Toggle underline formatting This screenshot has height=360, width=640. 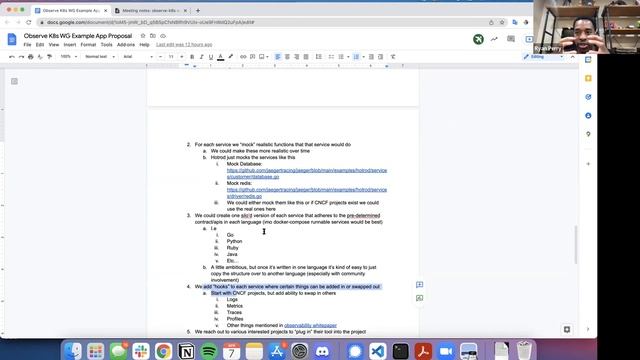point(211,57)
